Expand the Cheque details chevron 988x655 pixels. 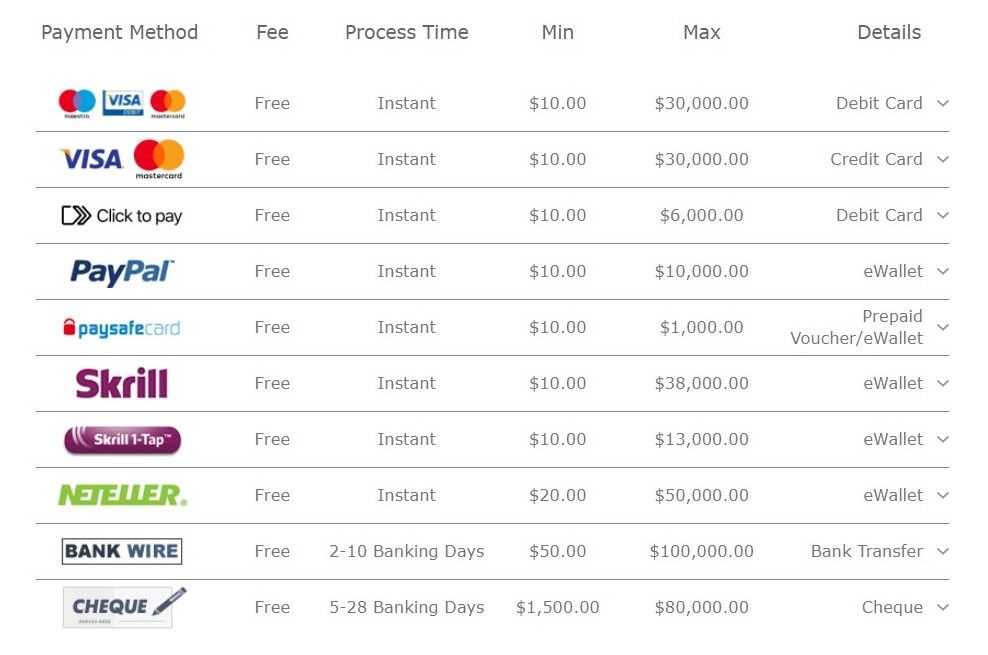(943, 608)
